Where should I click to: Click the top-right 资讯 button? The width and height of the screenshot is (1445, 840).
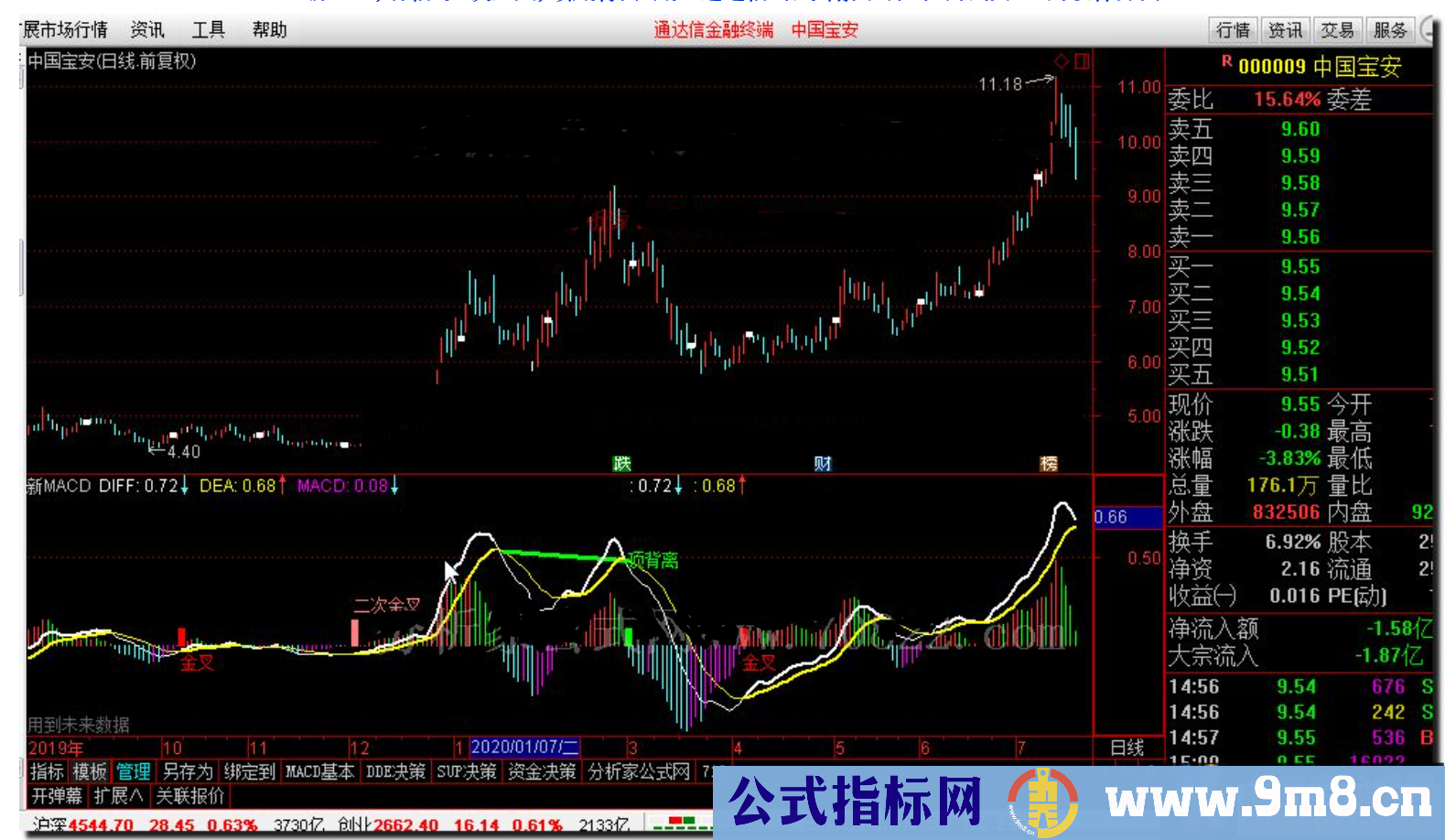pyautogui.click(x=1285, y=30)
